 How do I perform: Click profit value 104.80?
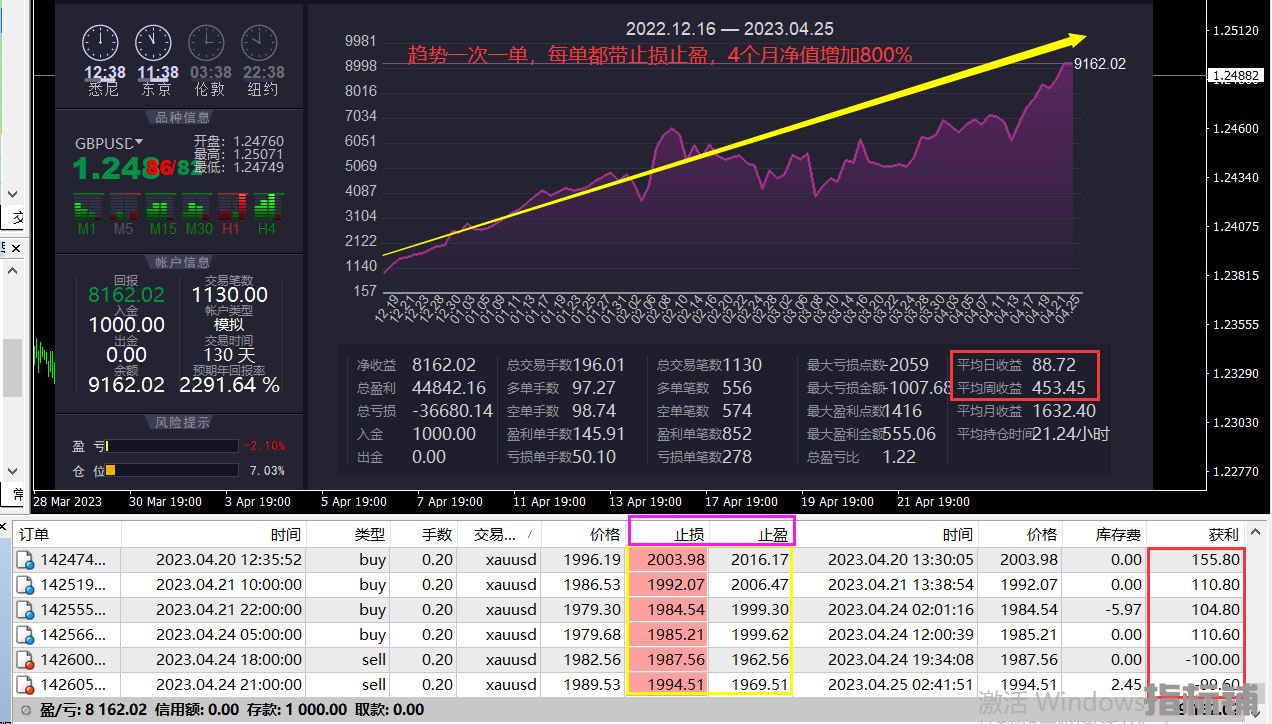(1215, 610)
